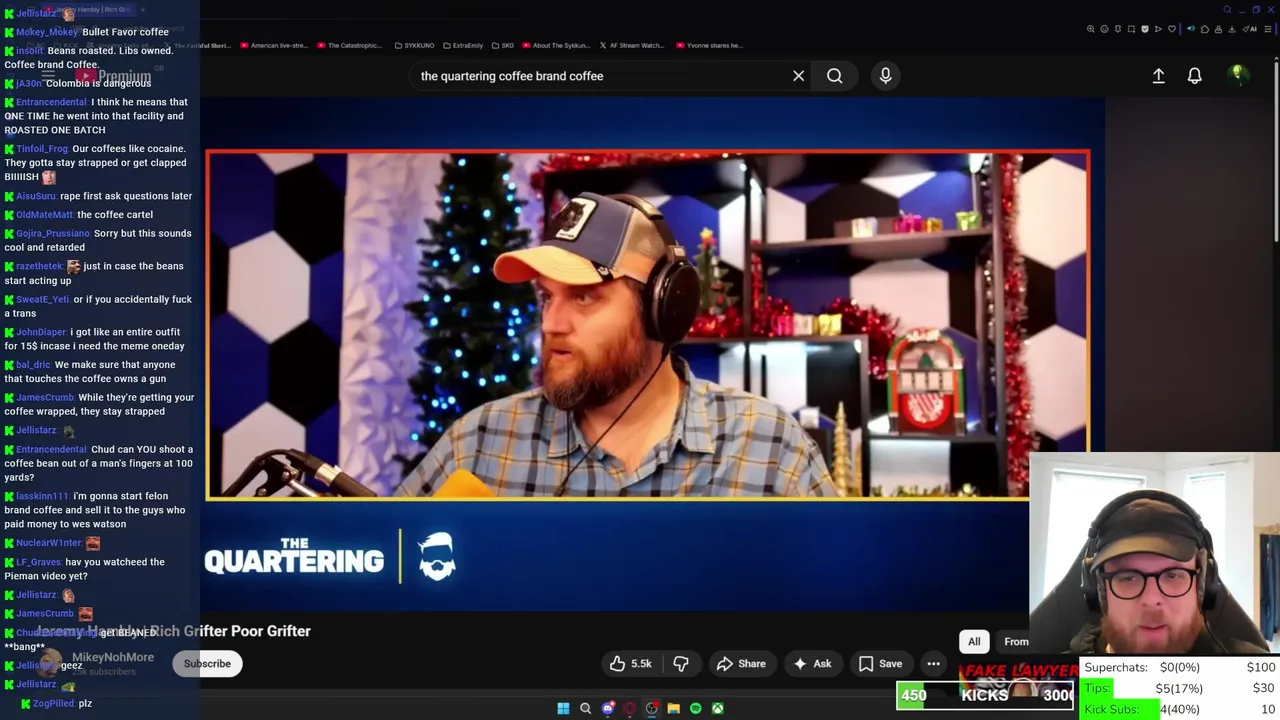1280x720 pixels.
Task: Open the browser profile icon
Action: [x=1219, y=29]
